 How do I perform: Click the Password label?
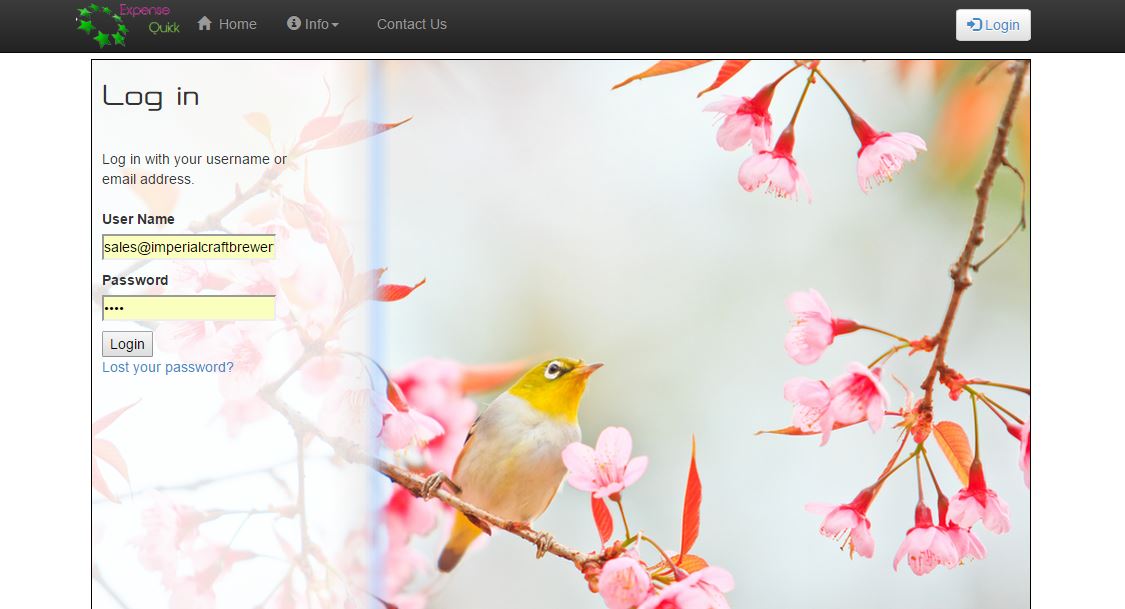[x=135, y=280]
